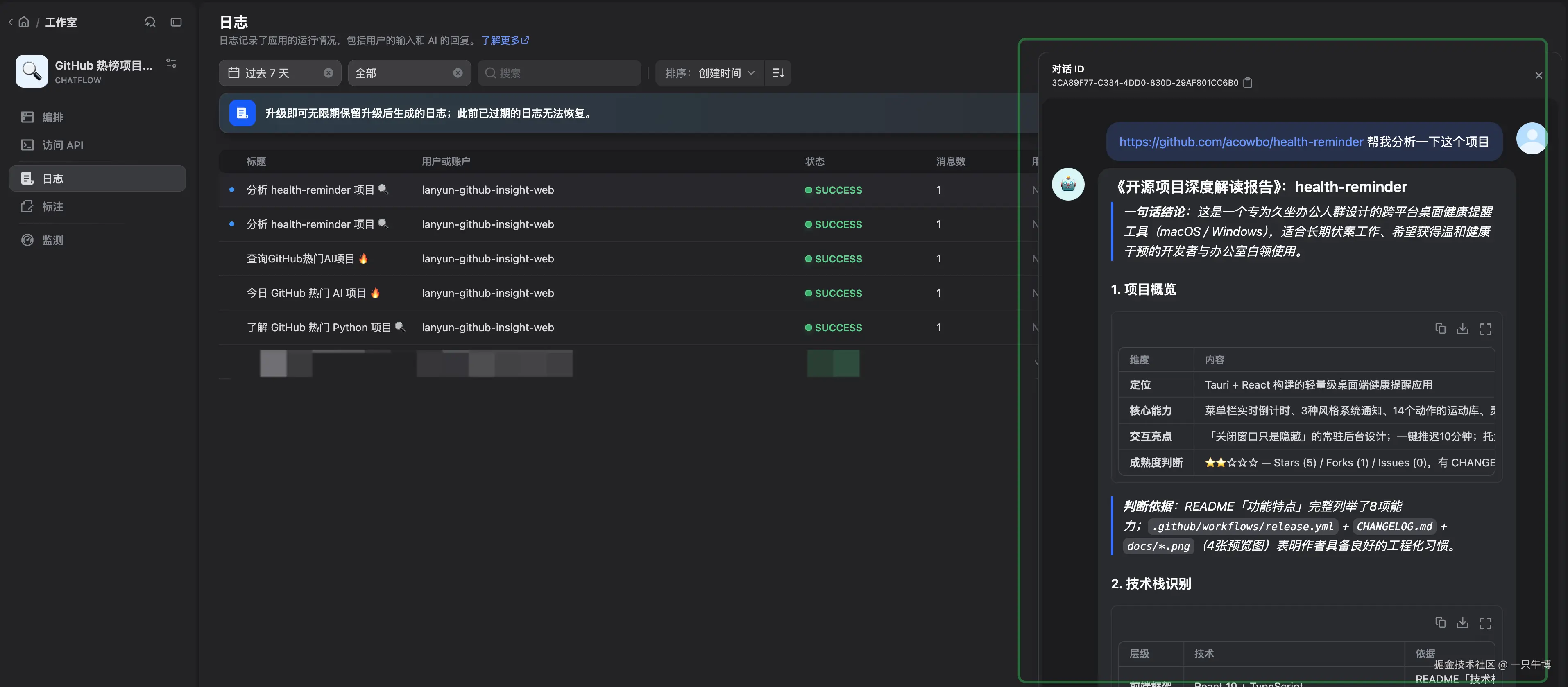Viewport: 1568px width, 687px height.
Task: Open the 过去 7 天 date filter
Action: [279, 73]
